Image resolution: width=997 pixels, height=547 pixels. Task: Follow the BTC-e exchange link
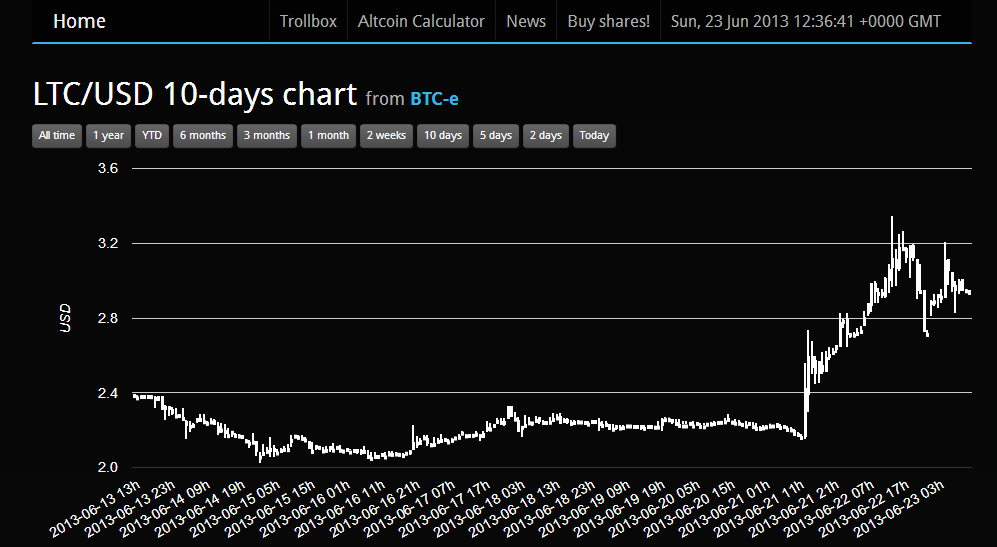(434, 98)
